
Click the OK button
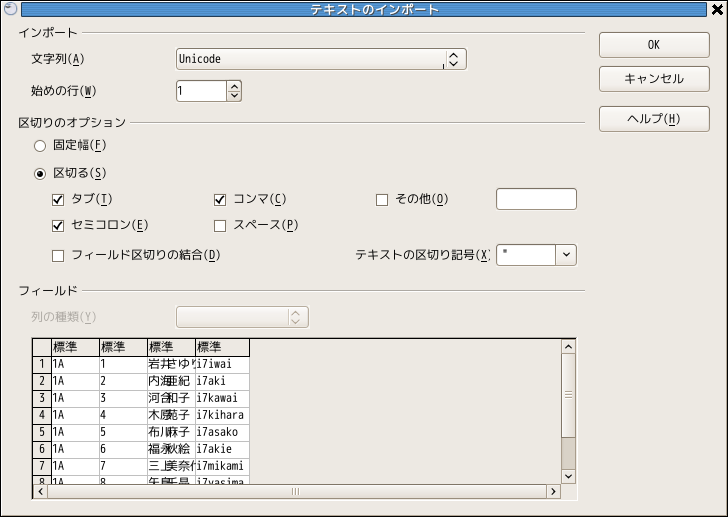coord(653,45)
